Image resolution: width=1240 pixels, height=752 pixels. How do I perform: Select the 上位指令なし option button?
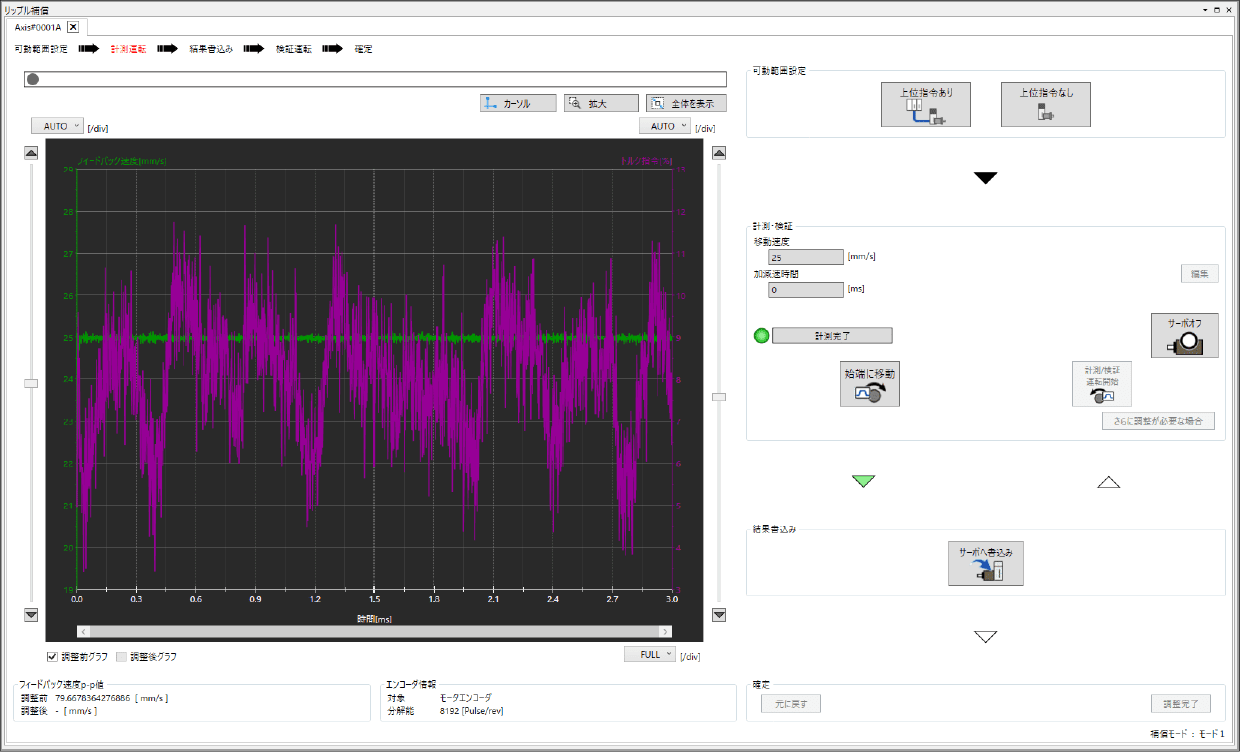coord(1045,104)
